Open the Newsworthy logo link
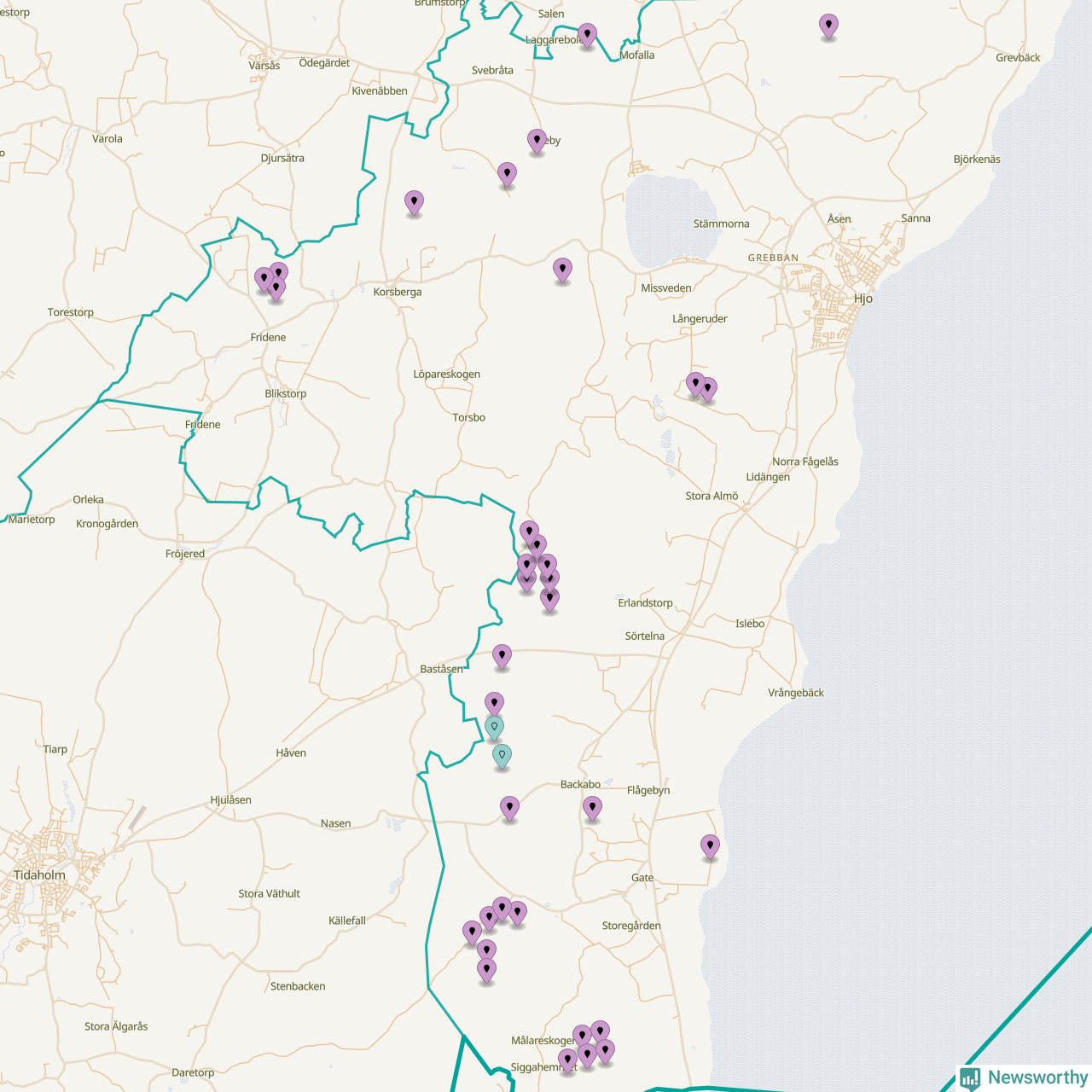Viewport: 1092px width, 1092px height. 1037,1077
